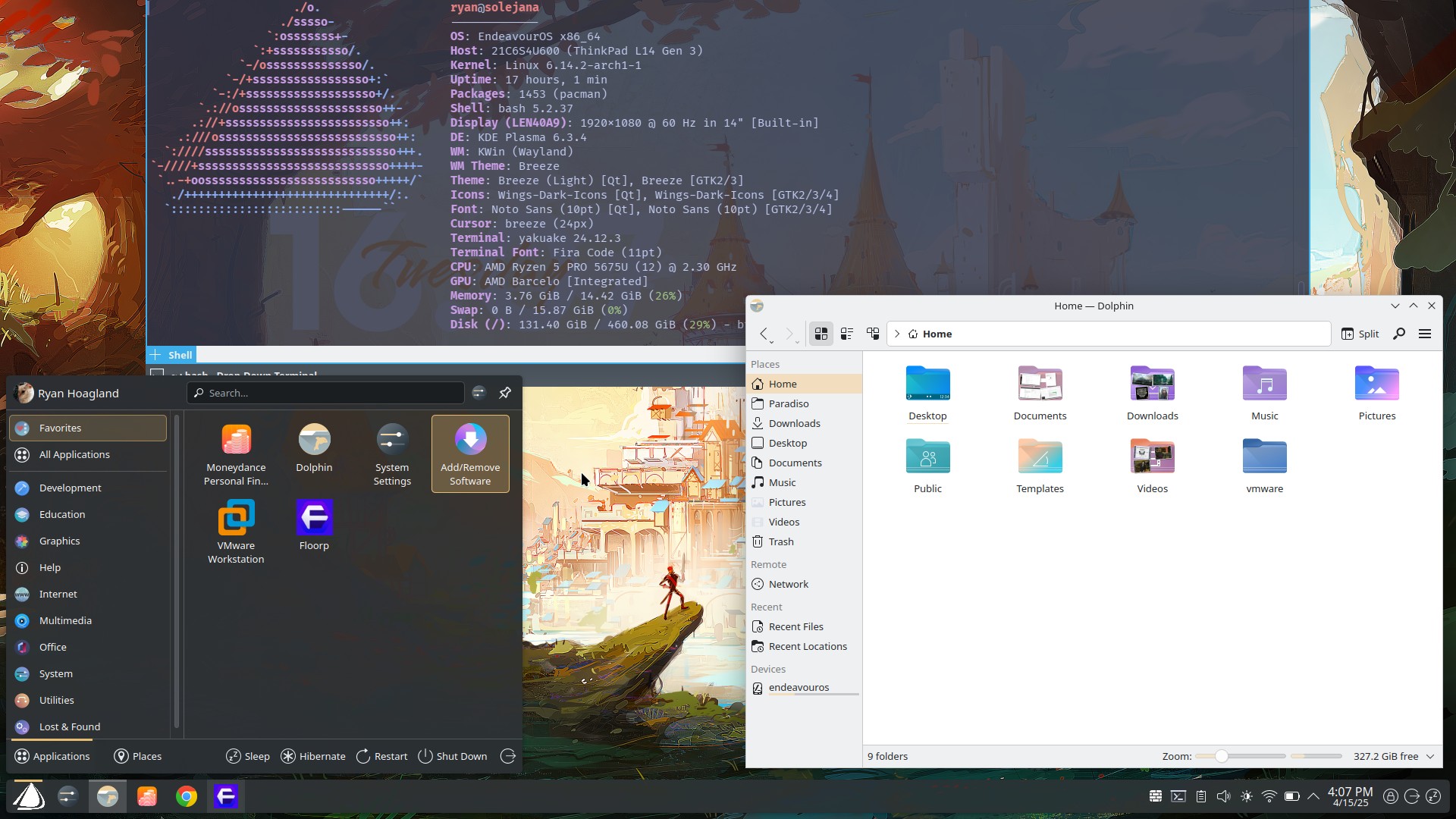This screenshot has width=1456, height=819.
Task: Go to Downloads in Places sidebar
Action: 804,423
